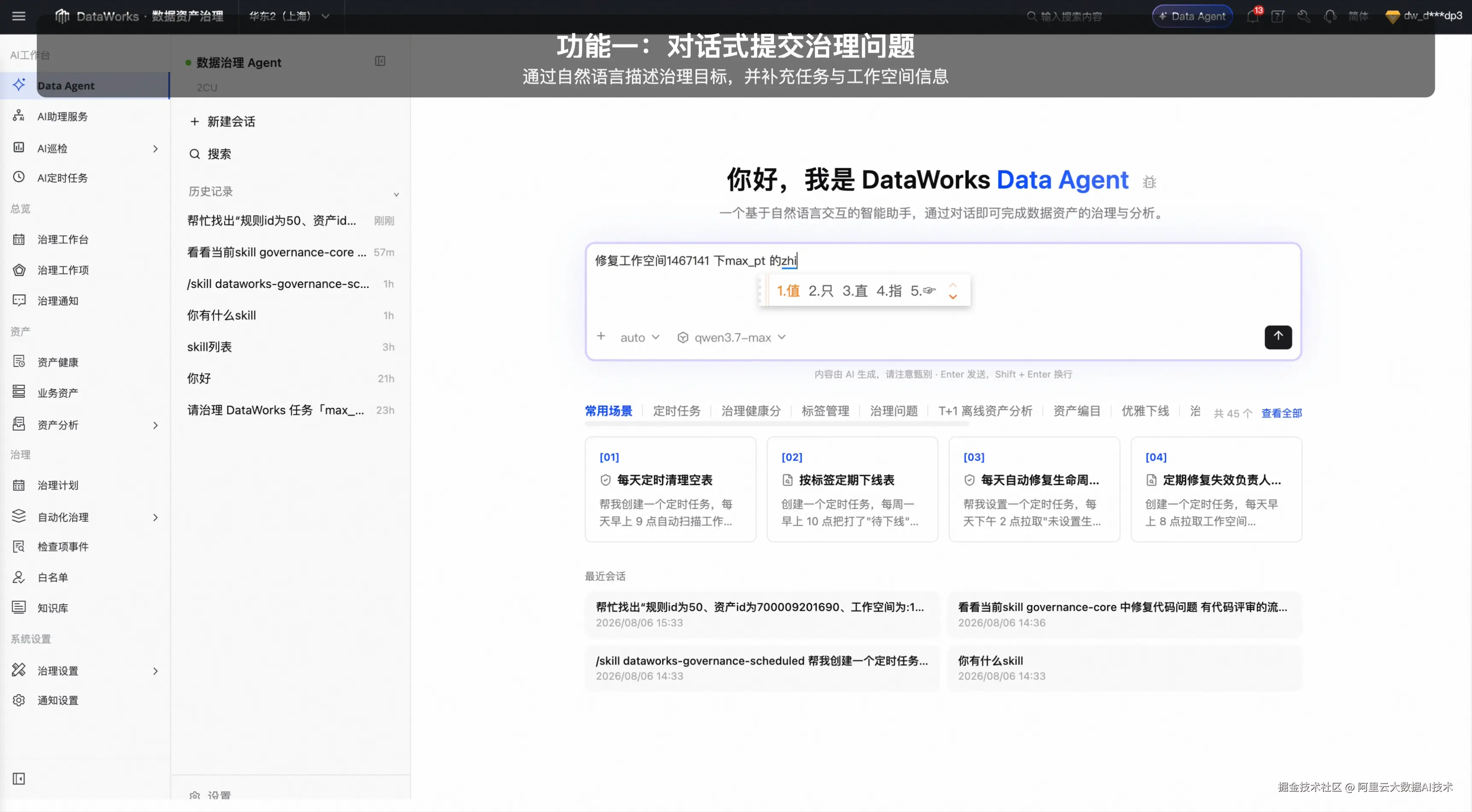The width and height of the screenshot is (1472, 812).
Task: Click the 业务资产 sidebar icon
Action: tap(19, 392)
